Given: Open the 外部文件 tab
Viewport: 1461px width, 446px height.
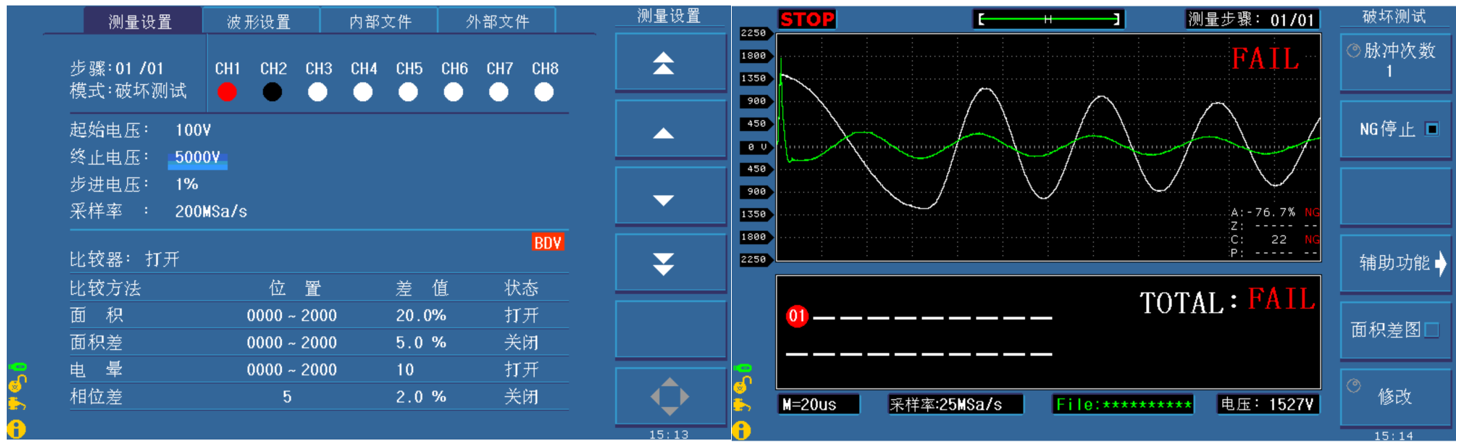Looking at the screenshot, I should point(497,21).
